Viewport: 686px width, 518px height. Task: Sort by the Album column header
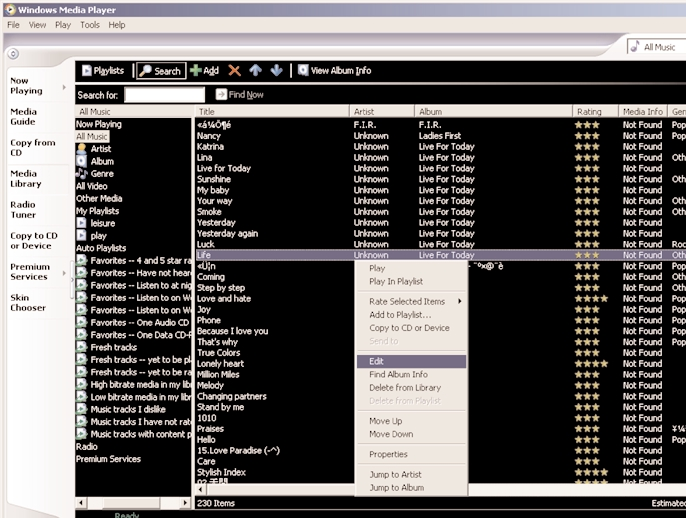coord(494,112)
